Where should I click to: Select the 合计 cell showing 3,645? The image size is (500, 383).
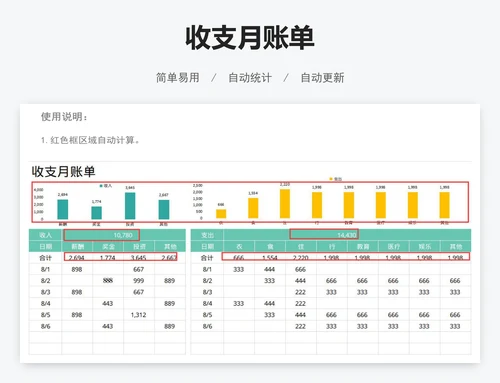coord(139,258)
